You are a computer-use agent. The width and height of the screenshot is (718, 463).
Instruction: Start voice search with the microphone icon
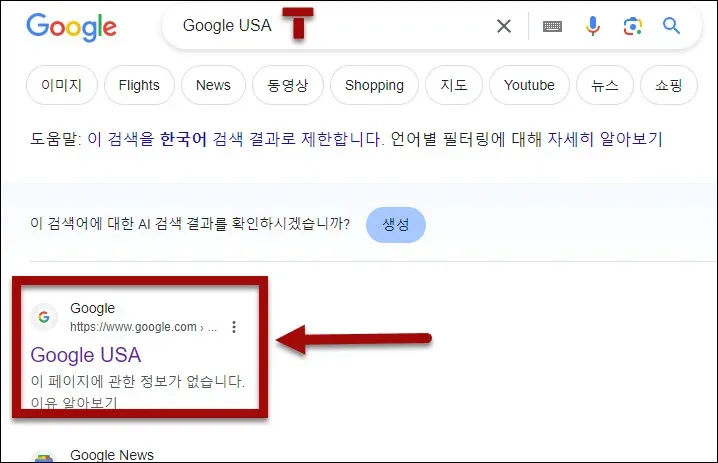tap(593, 26)
